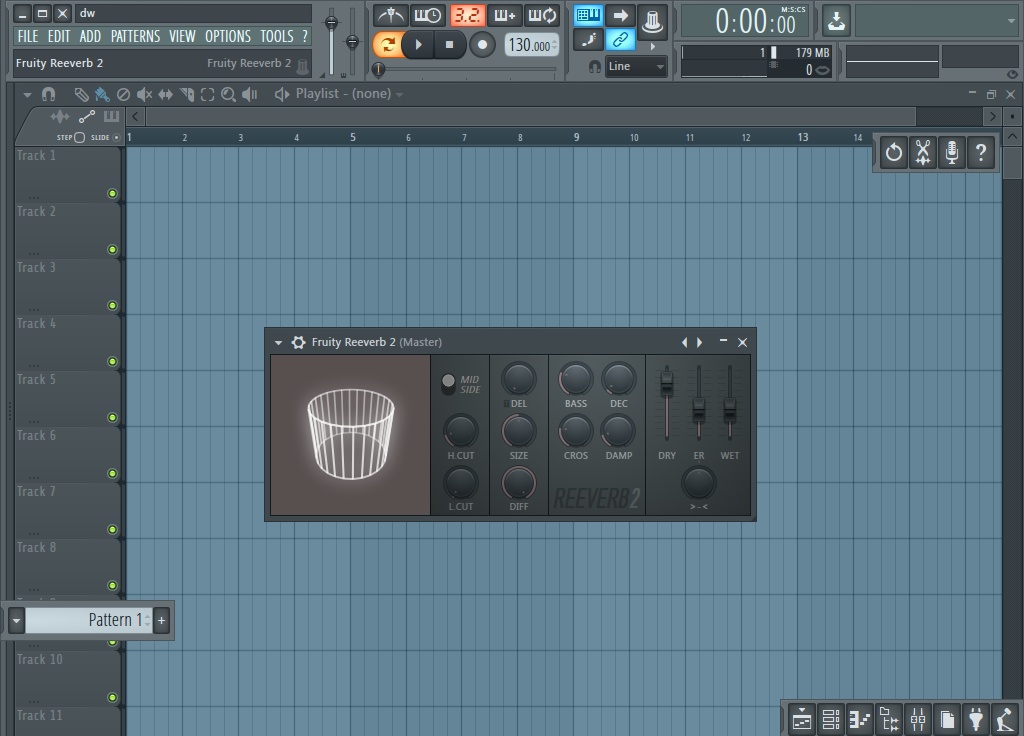Toggle MID SIDE switch in Reeverb
Screen dimensions: 1024x736
pos(449,384)
